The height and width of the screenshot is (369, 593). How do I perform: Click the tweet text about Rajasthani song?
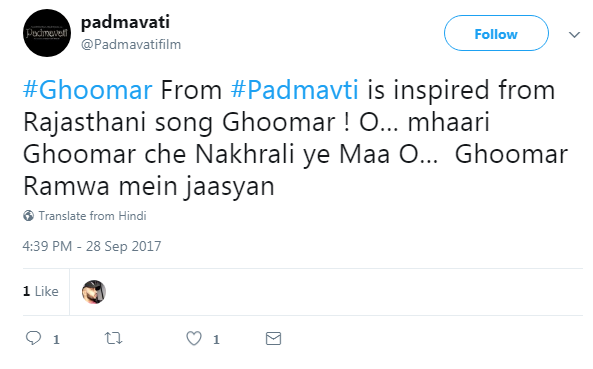(x=295, y=138)
